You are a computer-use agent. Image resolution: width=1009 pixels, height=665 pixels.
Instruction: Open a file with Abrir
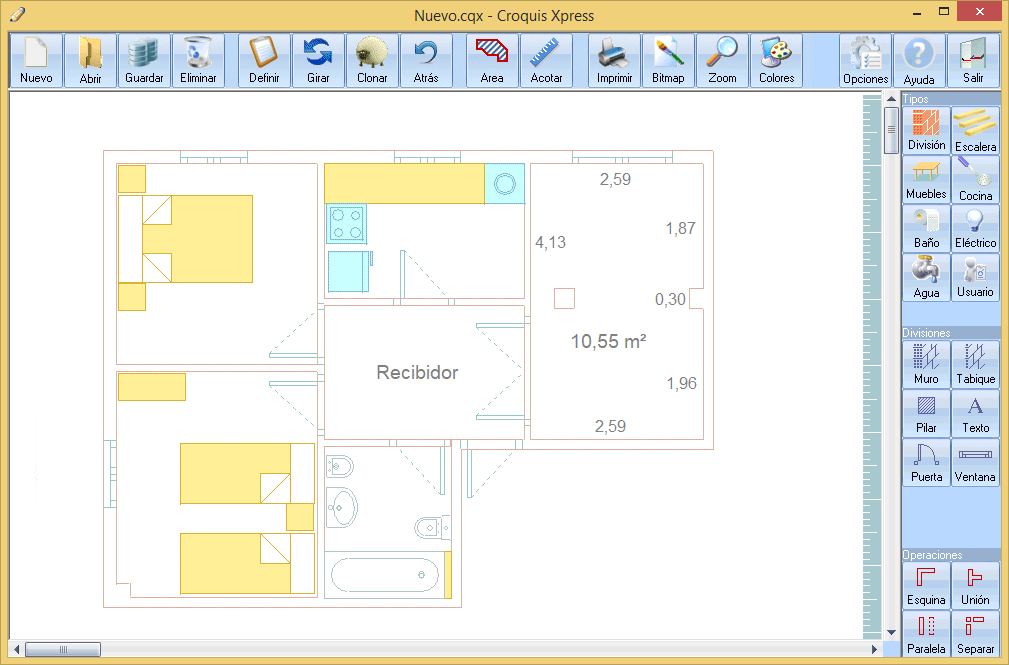click(x=90, y=60)
